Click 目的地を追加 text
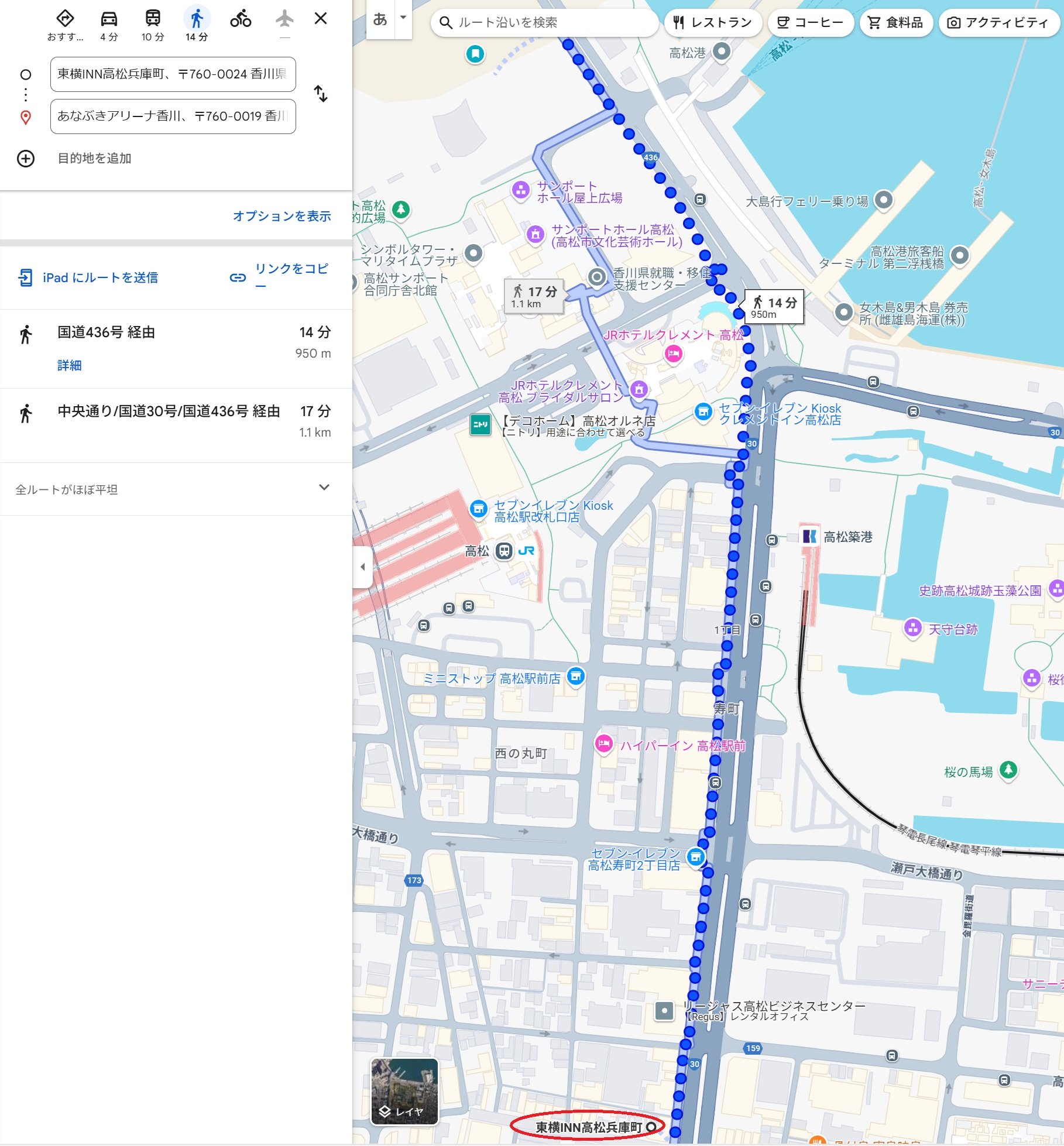 point(94,159)
